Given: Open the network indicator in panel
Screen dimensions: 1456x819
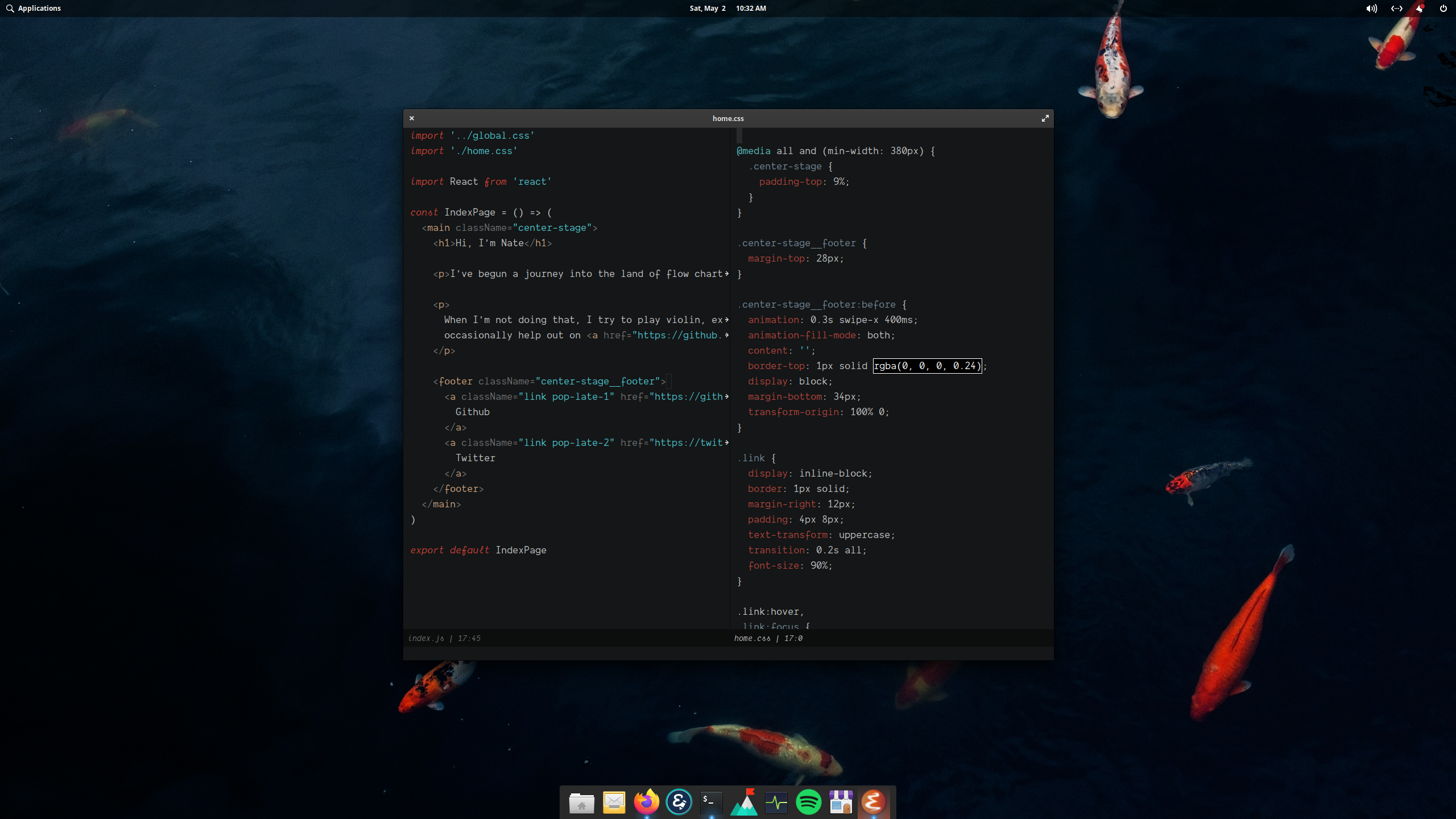Looking at the screenshot, I should pos(1396,9).
